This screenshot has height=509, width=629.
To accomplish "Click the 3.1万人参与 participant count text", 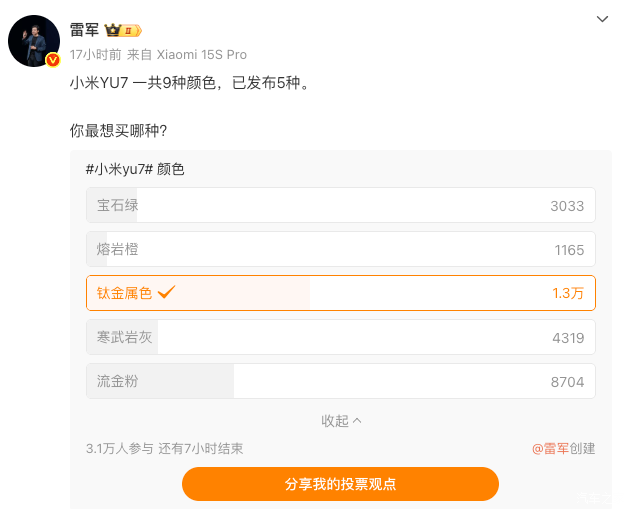I will (x=120, y=448).
